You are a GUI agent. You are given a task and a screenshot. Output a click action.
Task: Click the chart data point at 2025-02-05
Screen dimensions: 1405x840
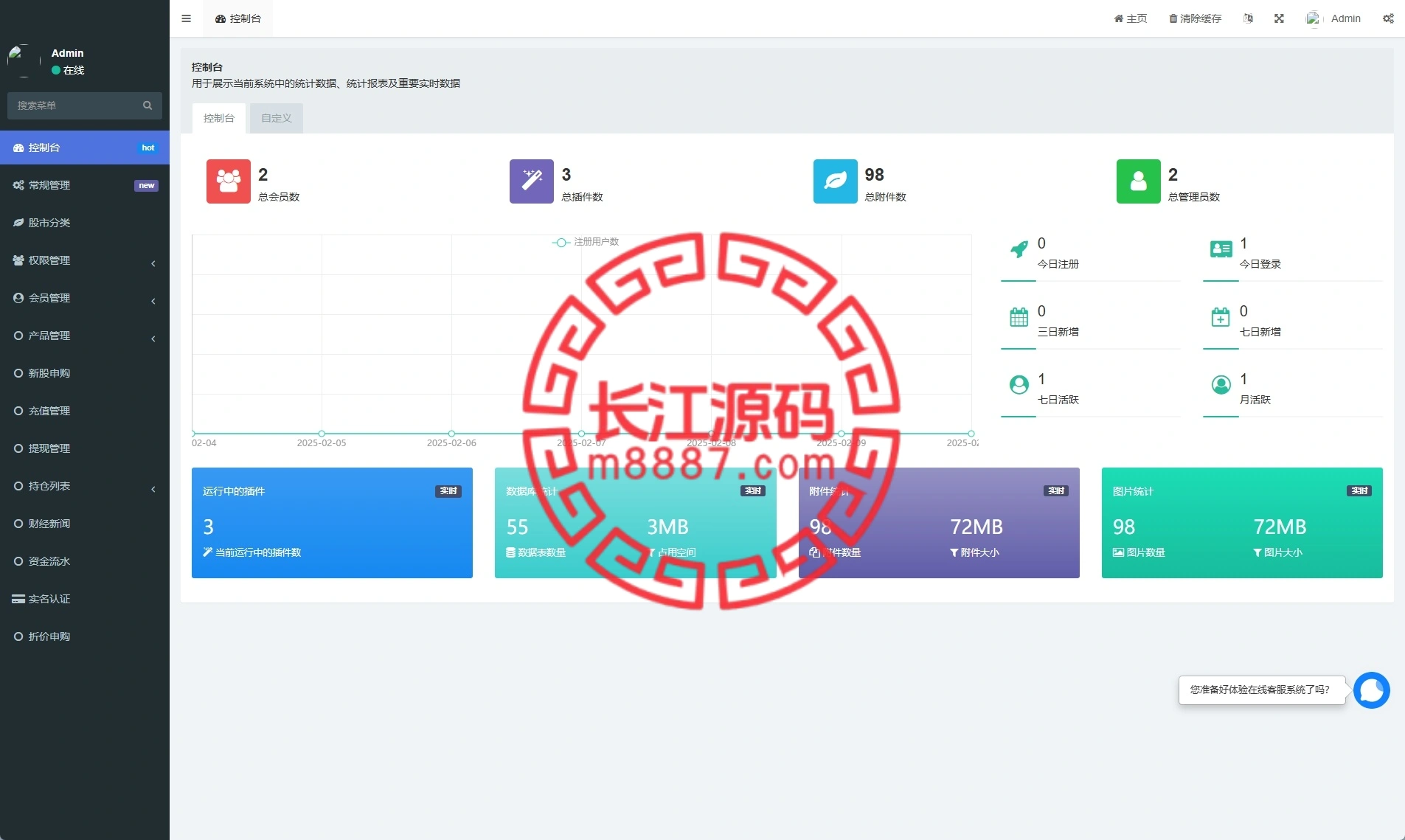(x=322, y=434)
